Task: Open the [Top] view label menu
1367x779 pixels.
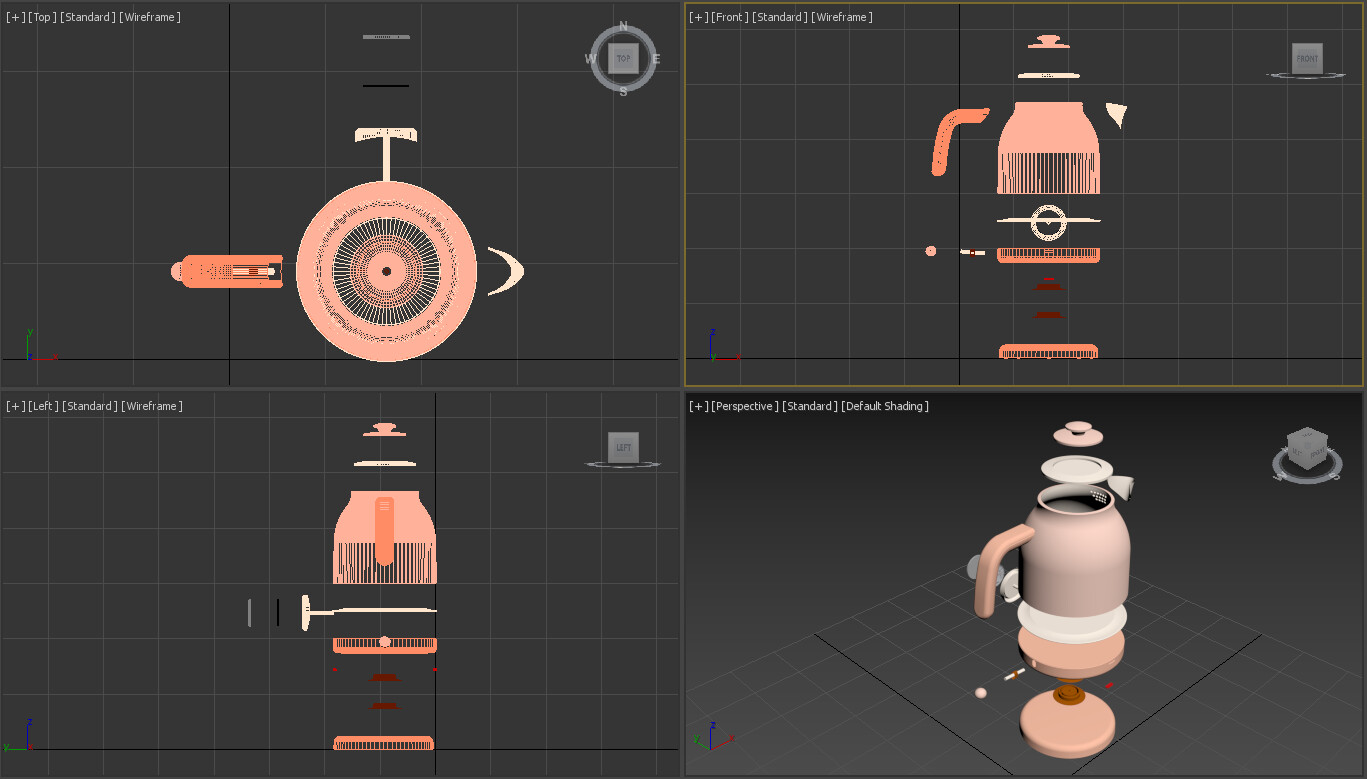Action: click(x=42, y=17)
